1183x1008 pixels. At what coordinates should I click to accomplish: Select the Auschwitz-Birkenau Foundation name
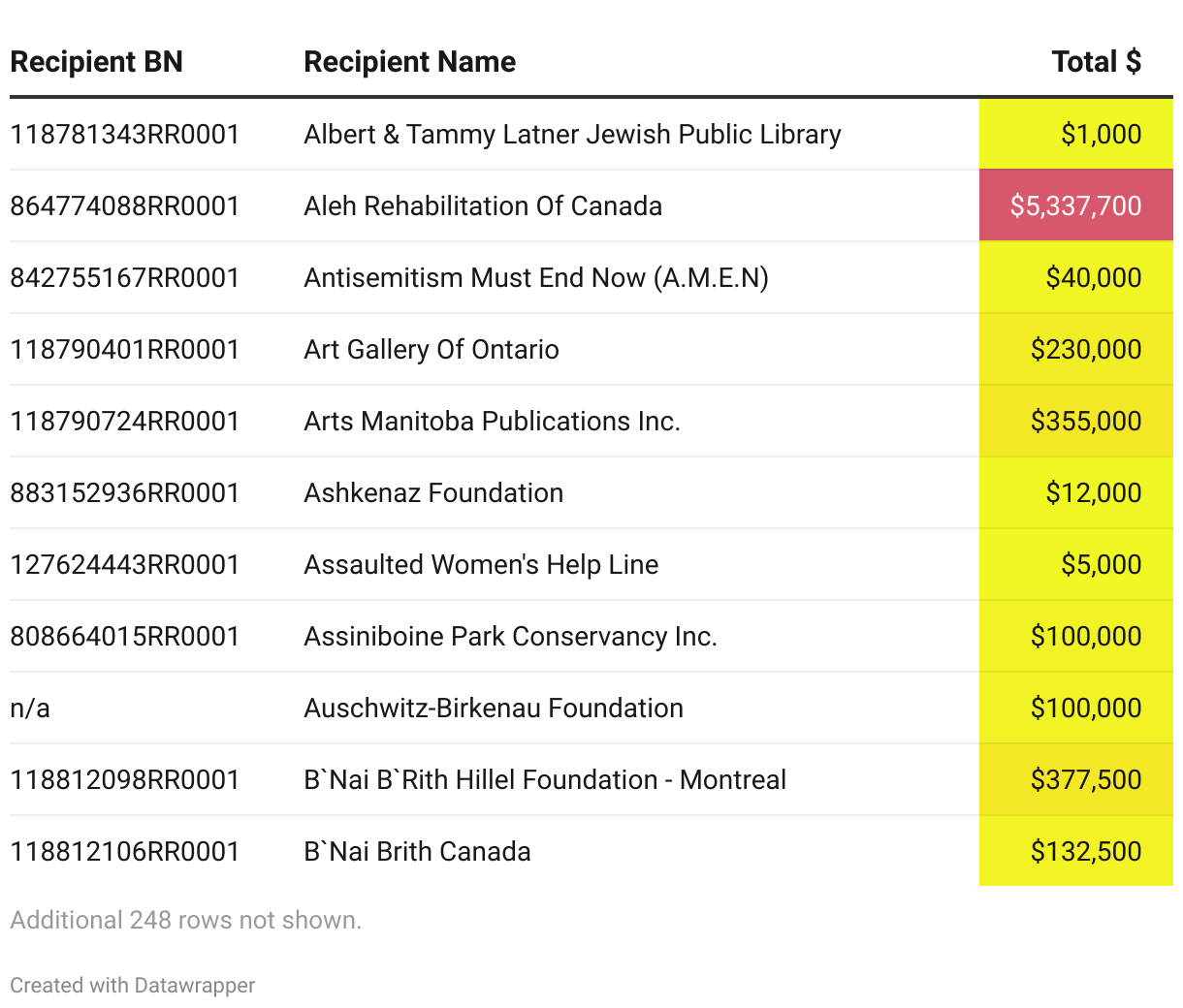coord(494,708)
